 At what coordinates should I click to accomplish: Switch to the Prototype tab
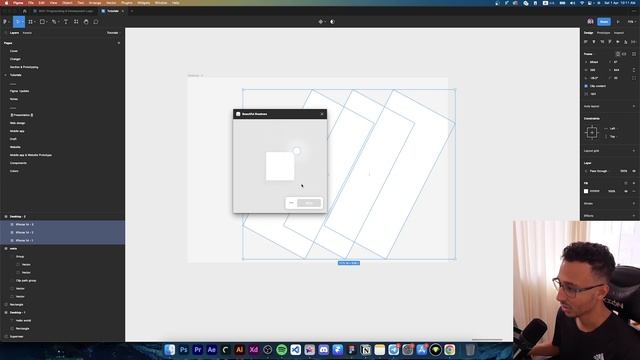pos(603,33)
